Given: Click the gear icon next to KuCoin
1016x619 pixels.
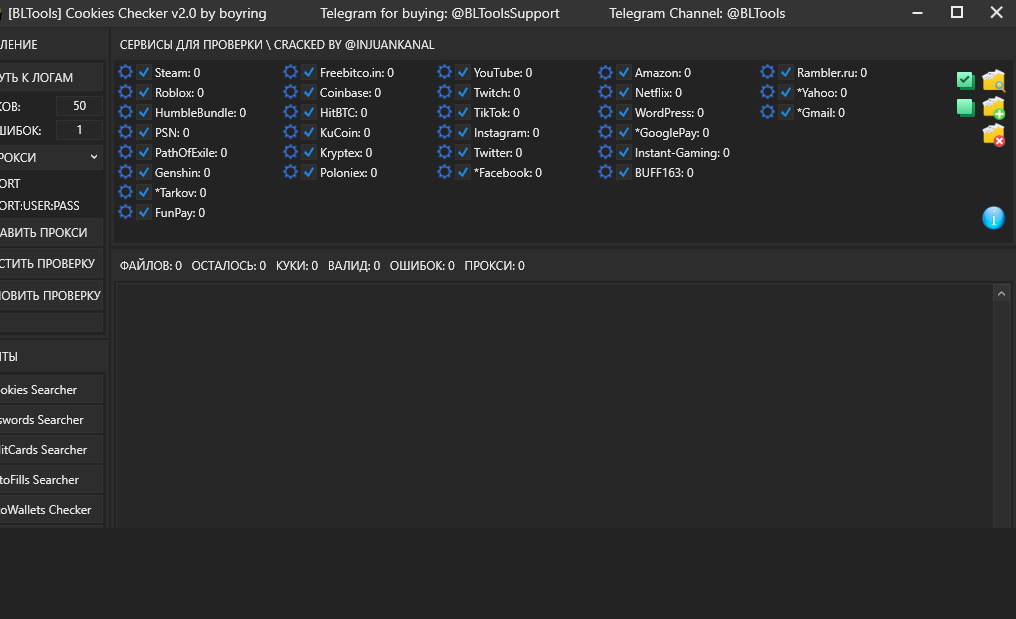Looking at the screenshot, I should coord(290,132).
